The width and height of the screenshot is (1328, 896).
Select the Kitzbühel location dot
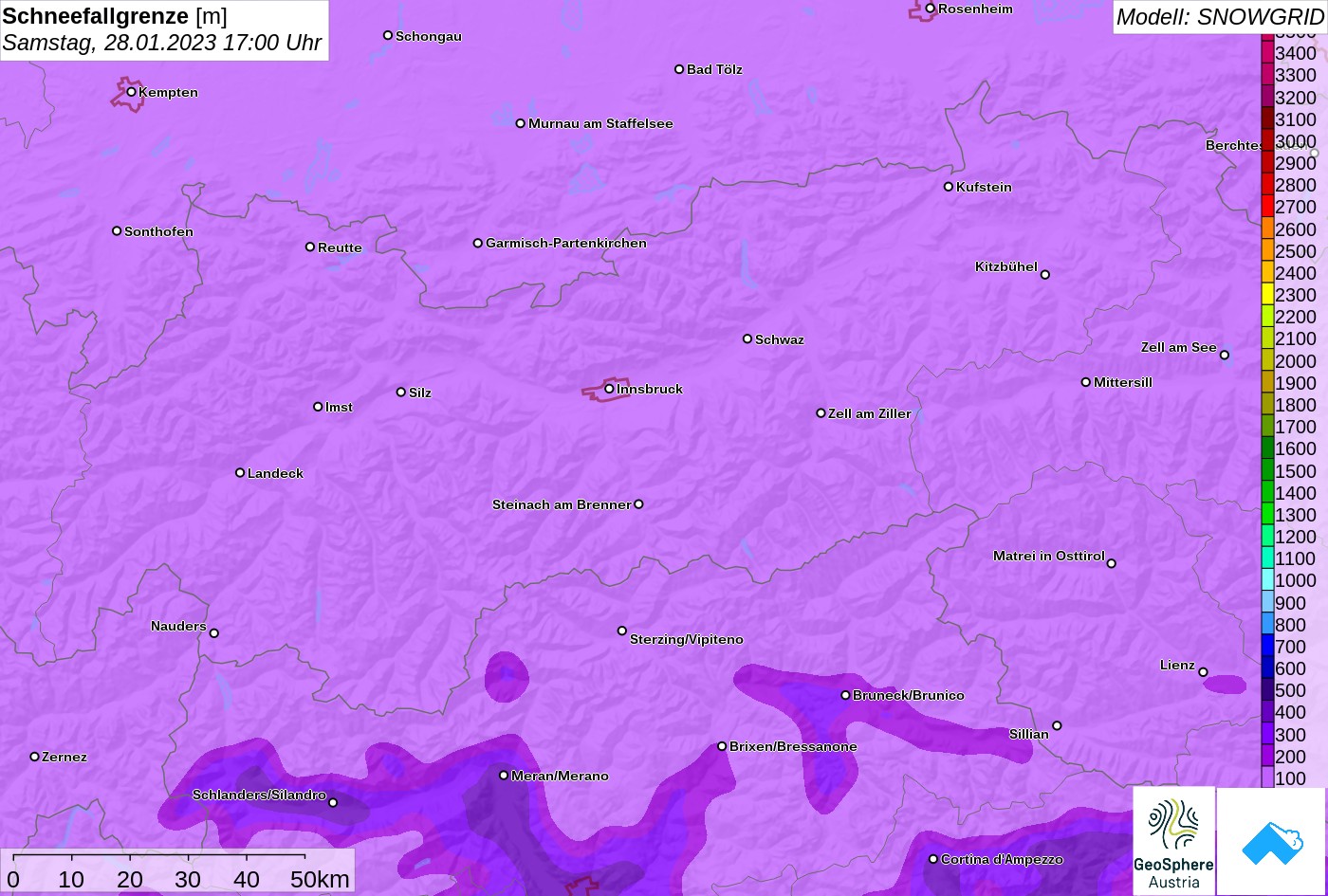click(1045, 275)
